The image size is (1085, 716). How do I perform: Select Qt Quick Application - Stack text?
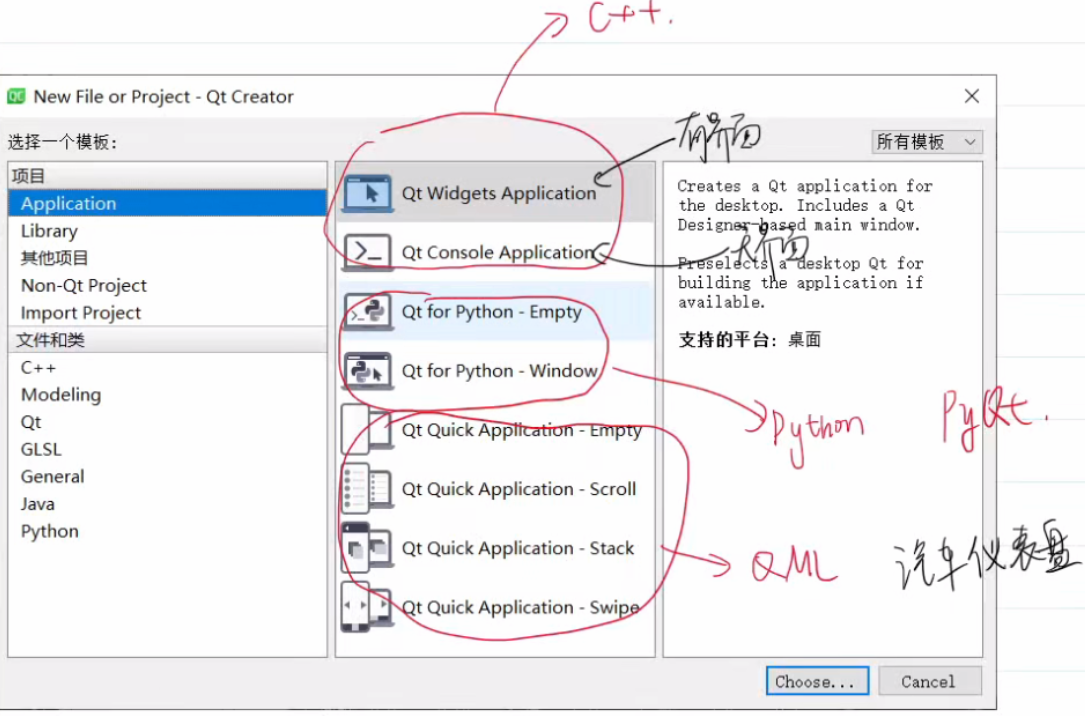coord(518,548)
